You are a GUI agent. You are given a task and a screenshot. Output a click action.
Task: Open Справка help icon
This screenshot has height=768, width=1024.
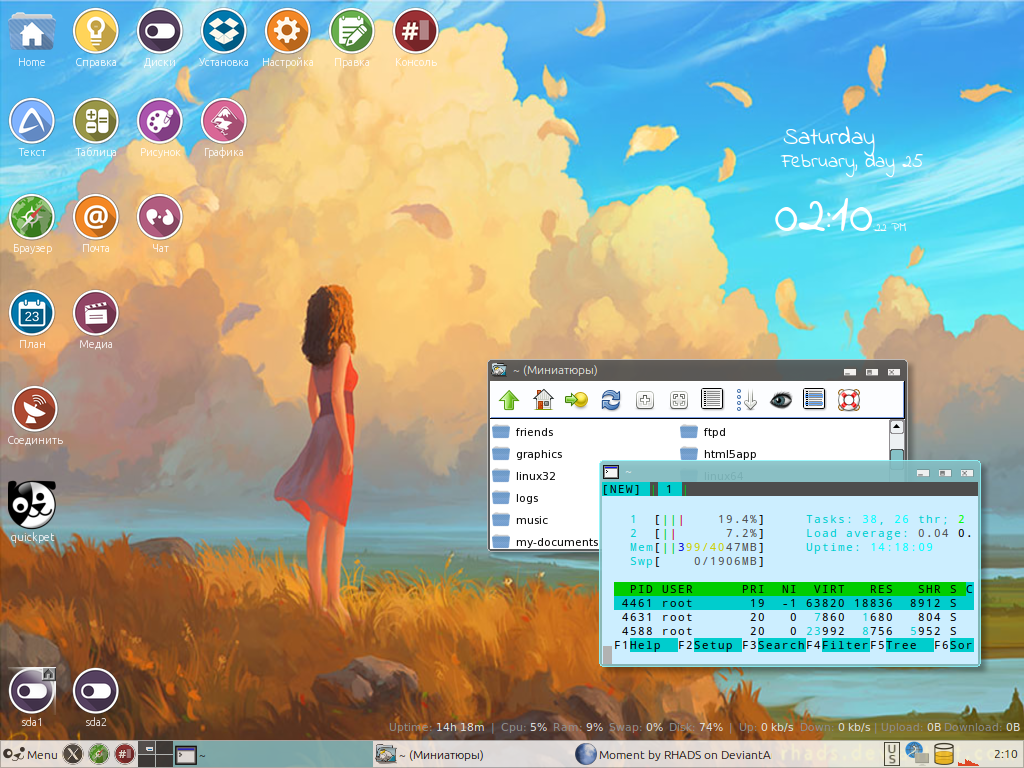coord(95,33)
